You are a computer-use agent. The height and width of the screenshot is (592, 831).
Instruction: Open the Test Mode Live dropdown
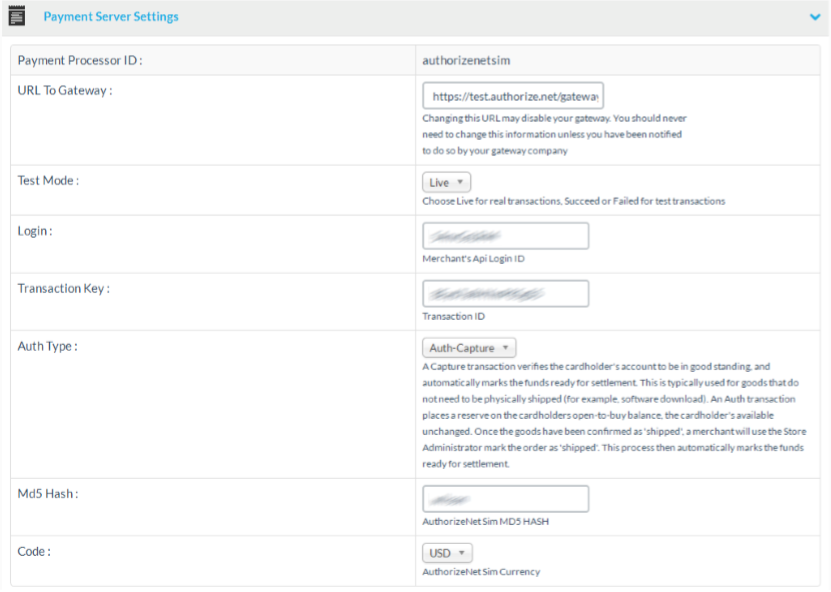(x=446, y=182)
